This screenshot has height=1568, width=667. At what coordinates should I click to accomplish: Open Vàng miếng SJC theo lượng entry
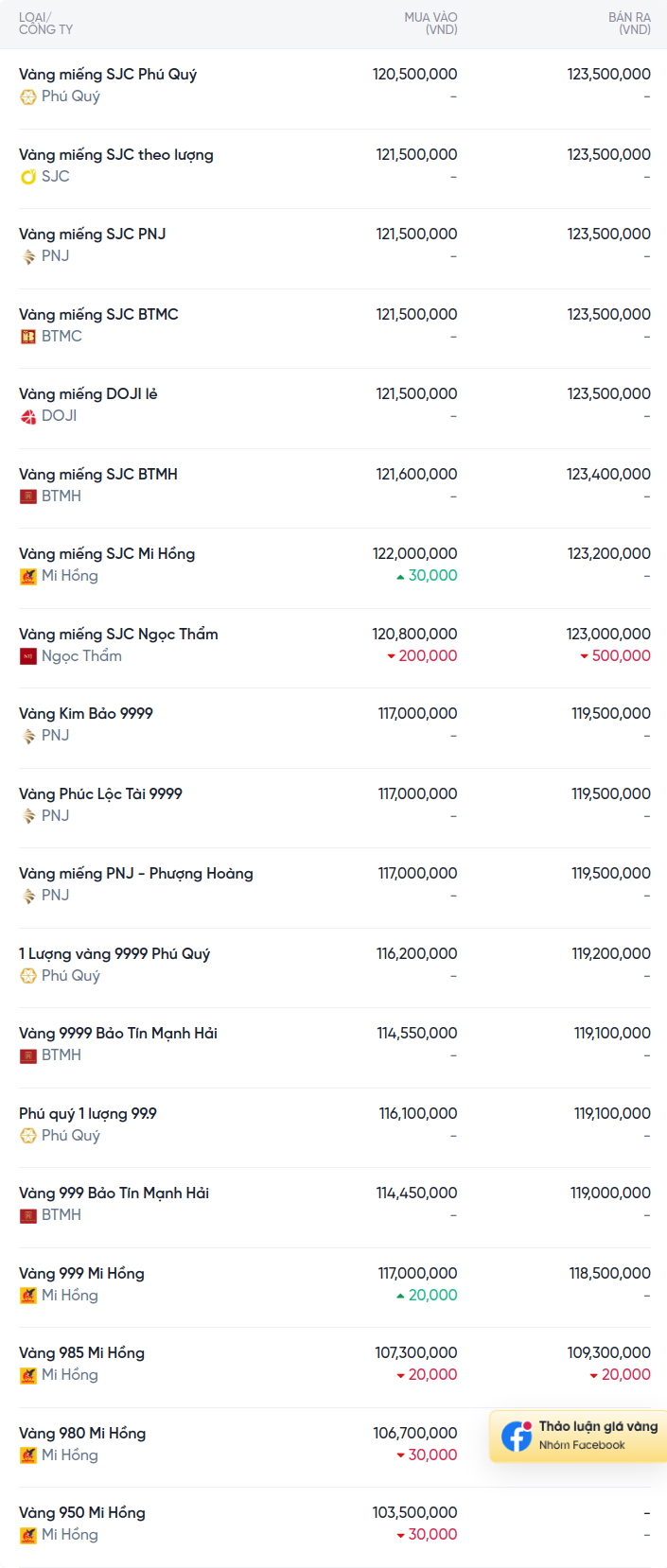[x=116, y=155]
